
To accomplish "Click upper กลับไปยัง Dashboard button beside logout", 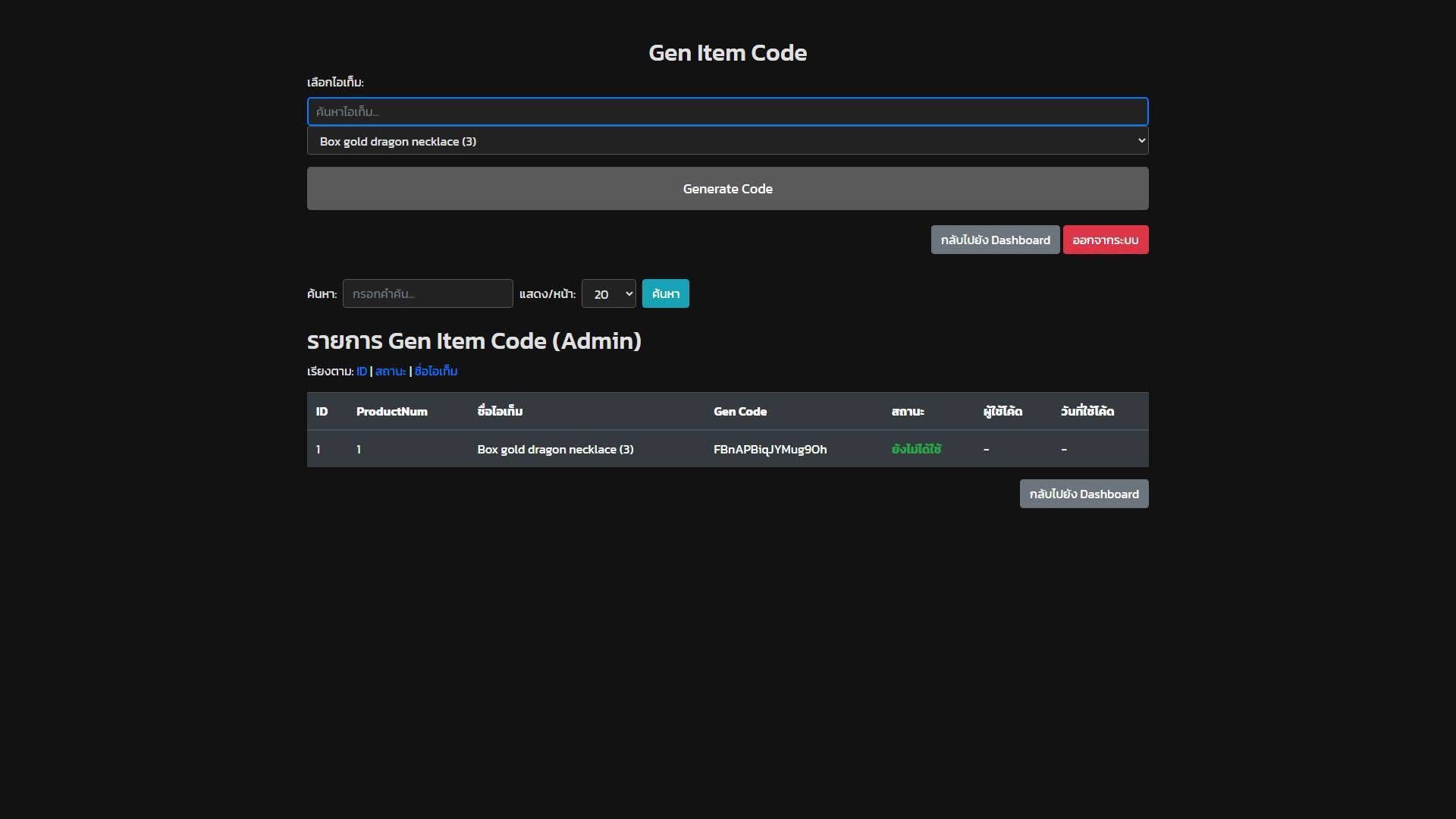I will (x=995, y=240).
